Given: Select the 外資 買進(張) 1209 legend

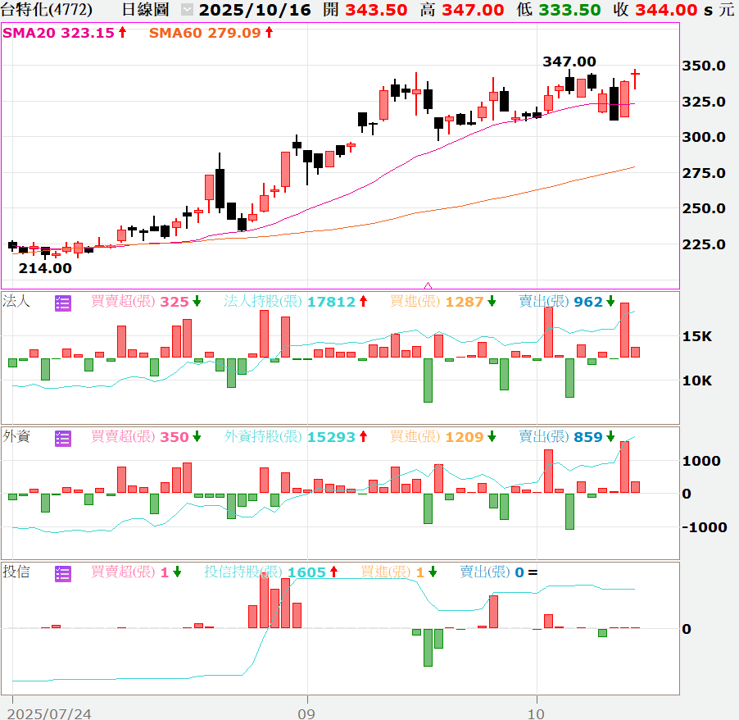Looking at the screenshot, I should point(436,437).
